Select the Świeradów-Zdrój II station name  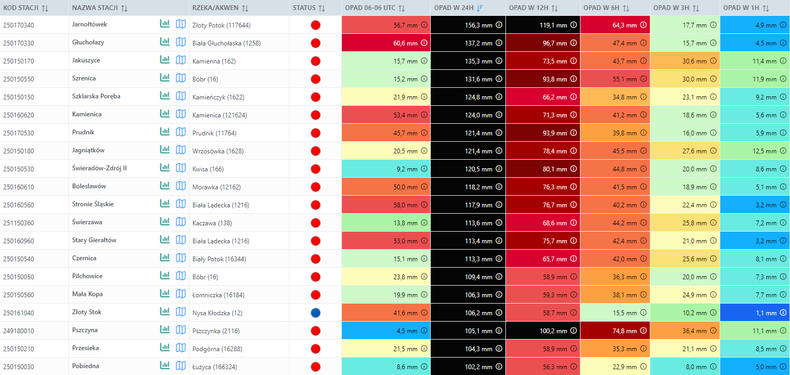(x=99, y=168)
